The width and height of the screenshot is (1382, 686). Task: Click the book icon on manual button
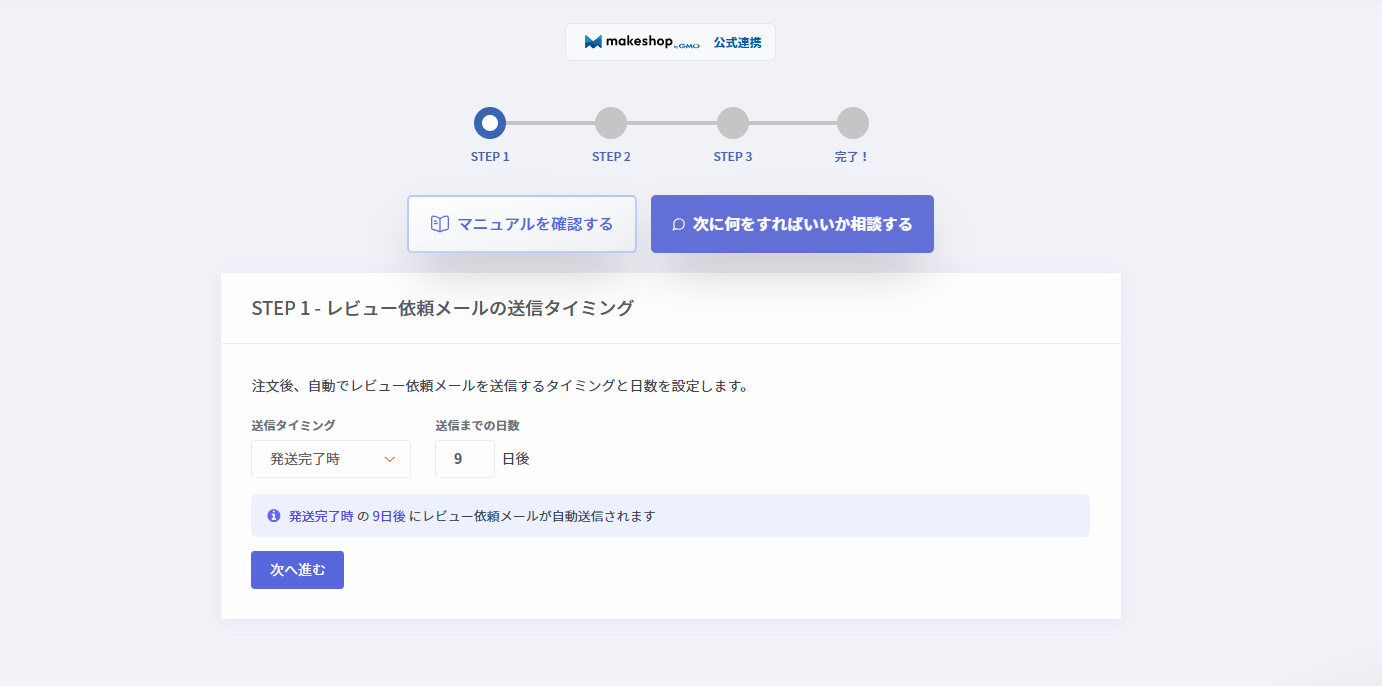[440, 224]
